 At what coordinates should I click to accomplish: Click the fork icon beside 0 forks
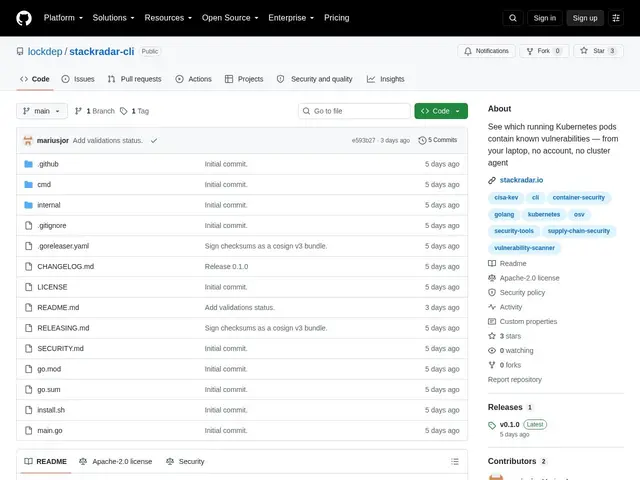click(492, 365)
